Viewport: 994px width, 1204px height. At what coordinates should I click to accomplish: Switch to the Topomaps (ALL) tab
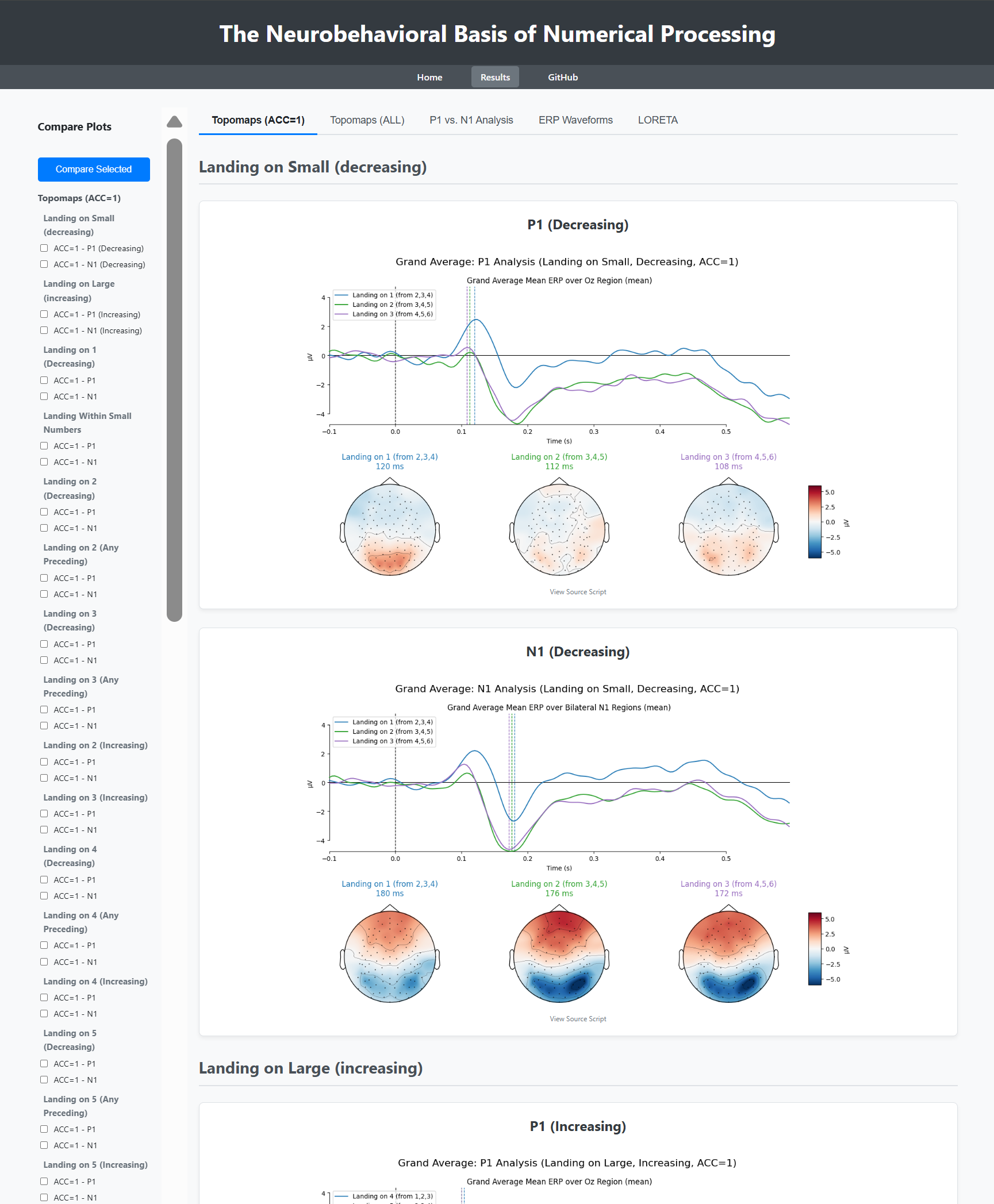367,120
